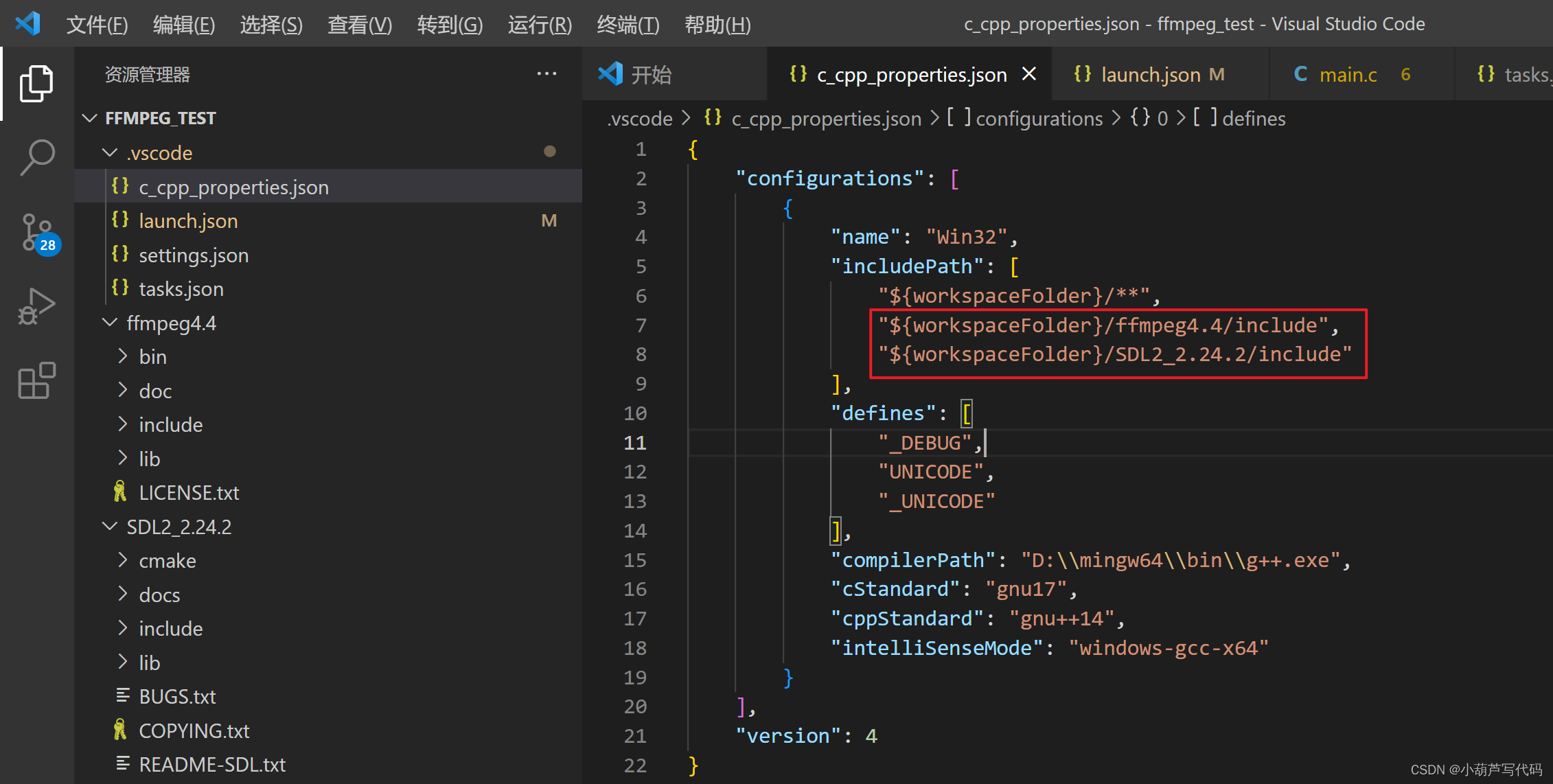Close the c_cpp_properties.json tab
Image resolution: width=1553 pixels, height=784 pixels.
click(1028, 74)
